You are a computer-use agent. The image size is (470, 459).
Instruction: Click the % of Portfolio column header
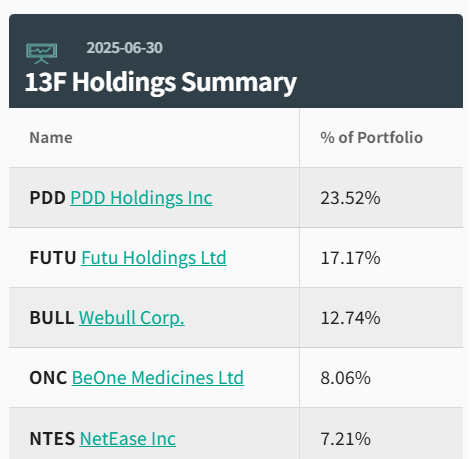(372, 138)
